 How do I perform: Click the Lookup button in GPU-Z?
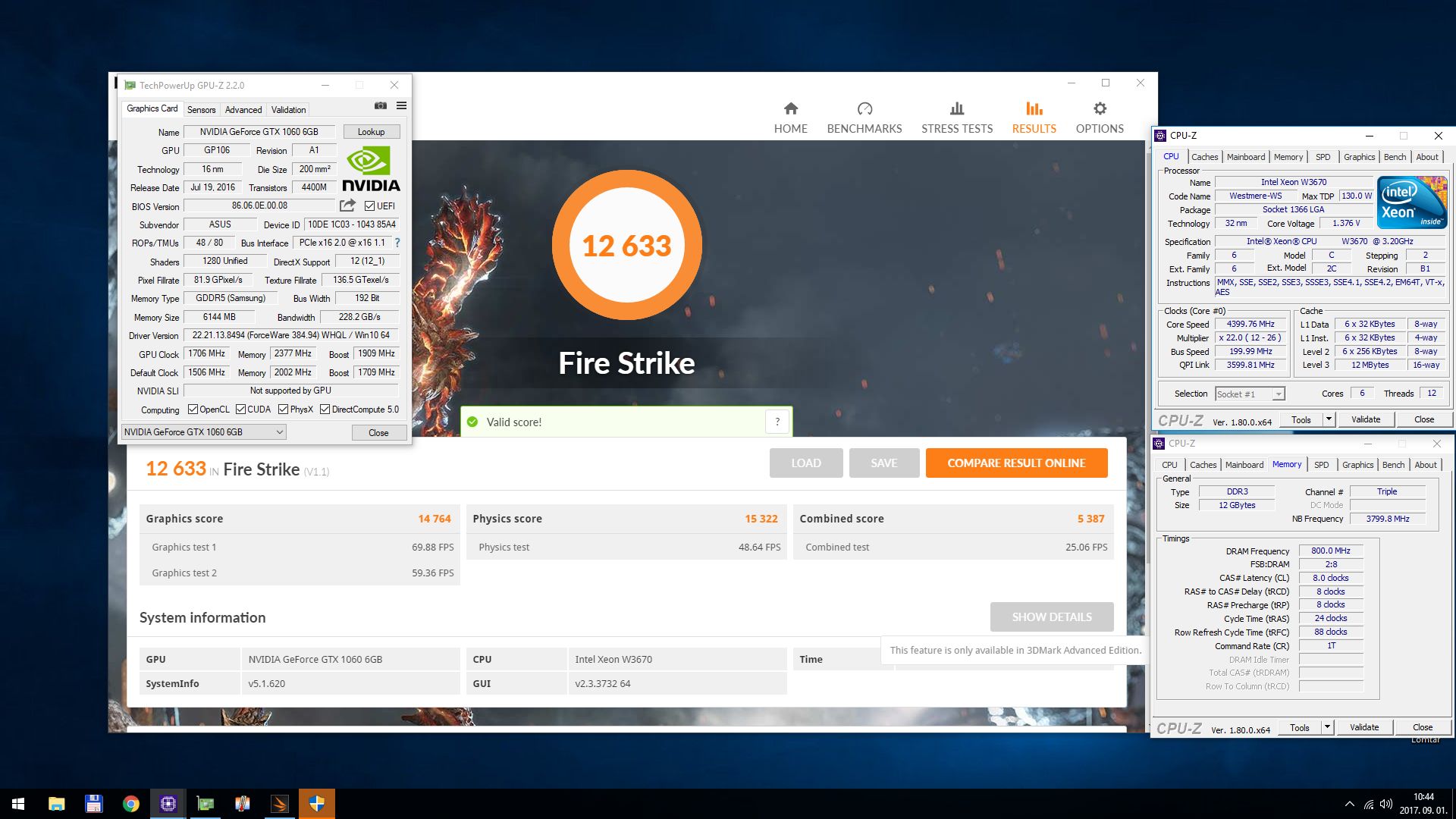click(x=371, y=132)
